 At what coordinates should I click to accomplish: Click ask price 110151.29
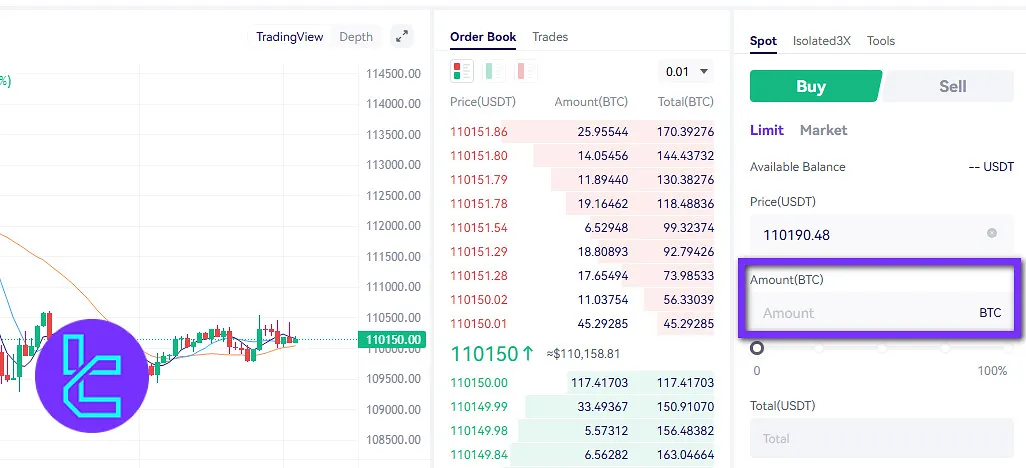(x=479, y=251)
